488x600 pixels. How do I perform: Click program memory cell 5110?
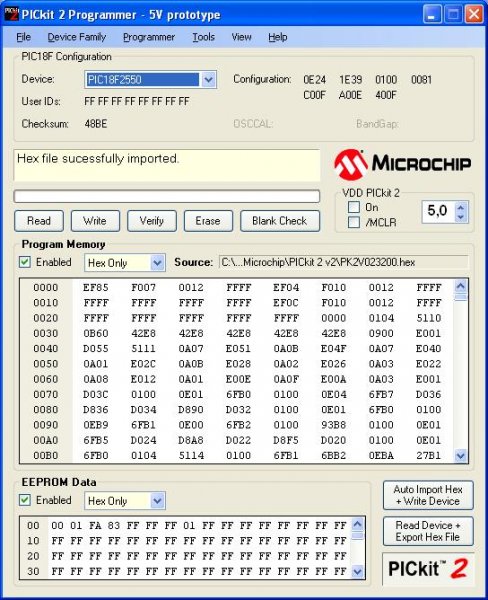click(x=429, y=318)
